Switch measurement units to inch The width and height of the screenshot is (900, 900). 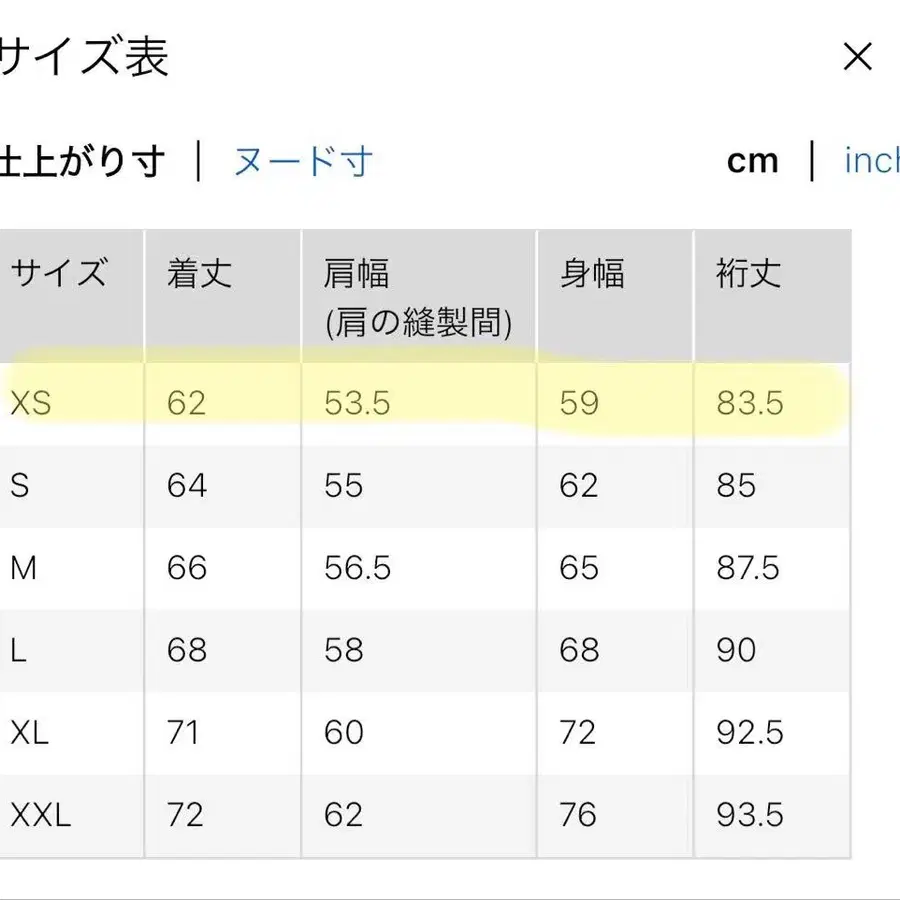(x=873, y=160)
